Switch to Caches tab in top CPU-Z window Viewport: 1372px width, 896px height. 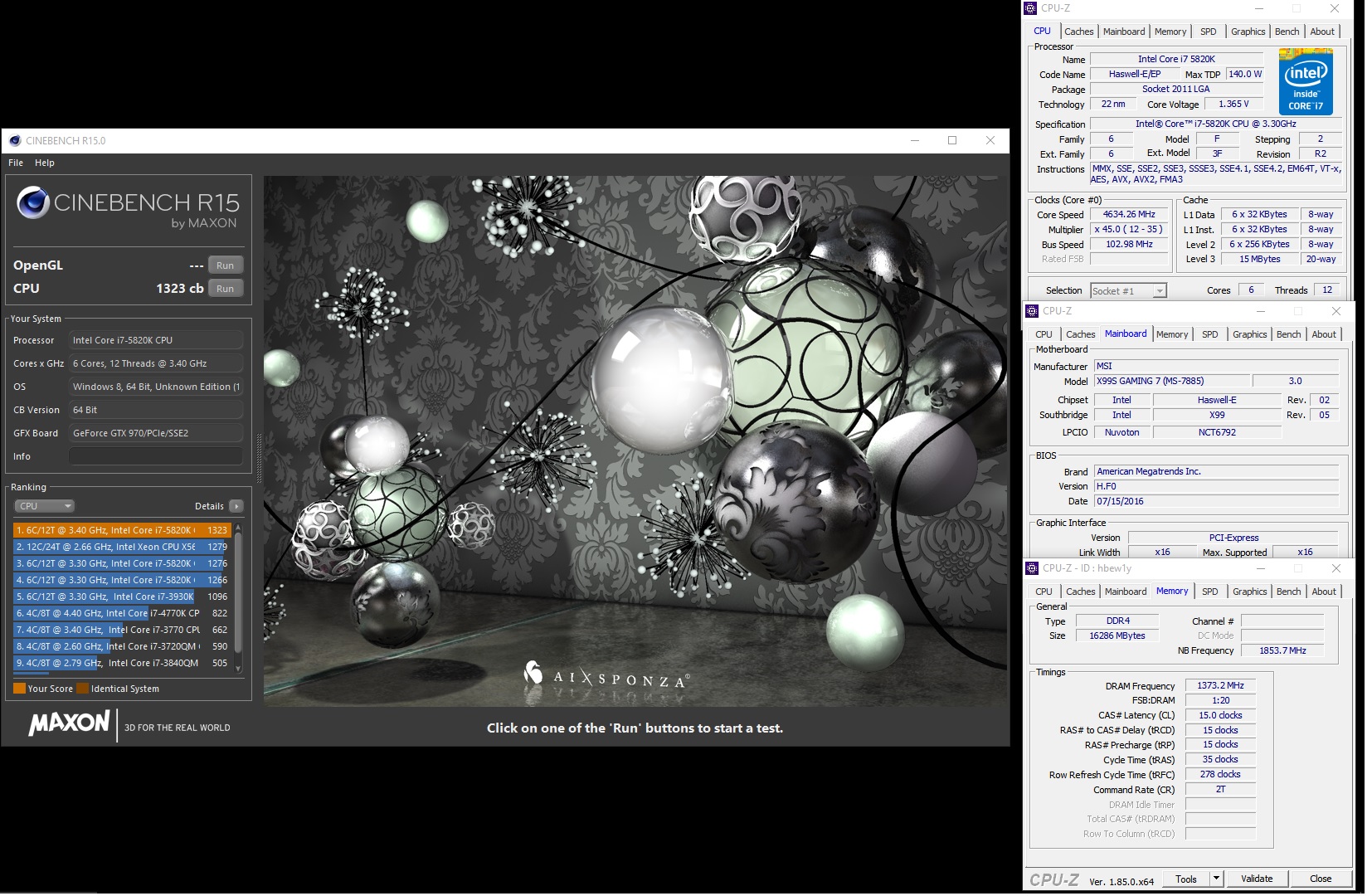click(1078, 32)
